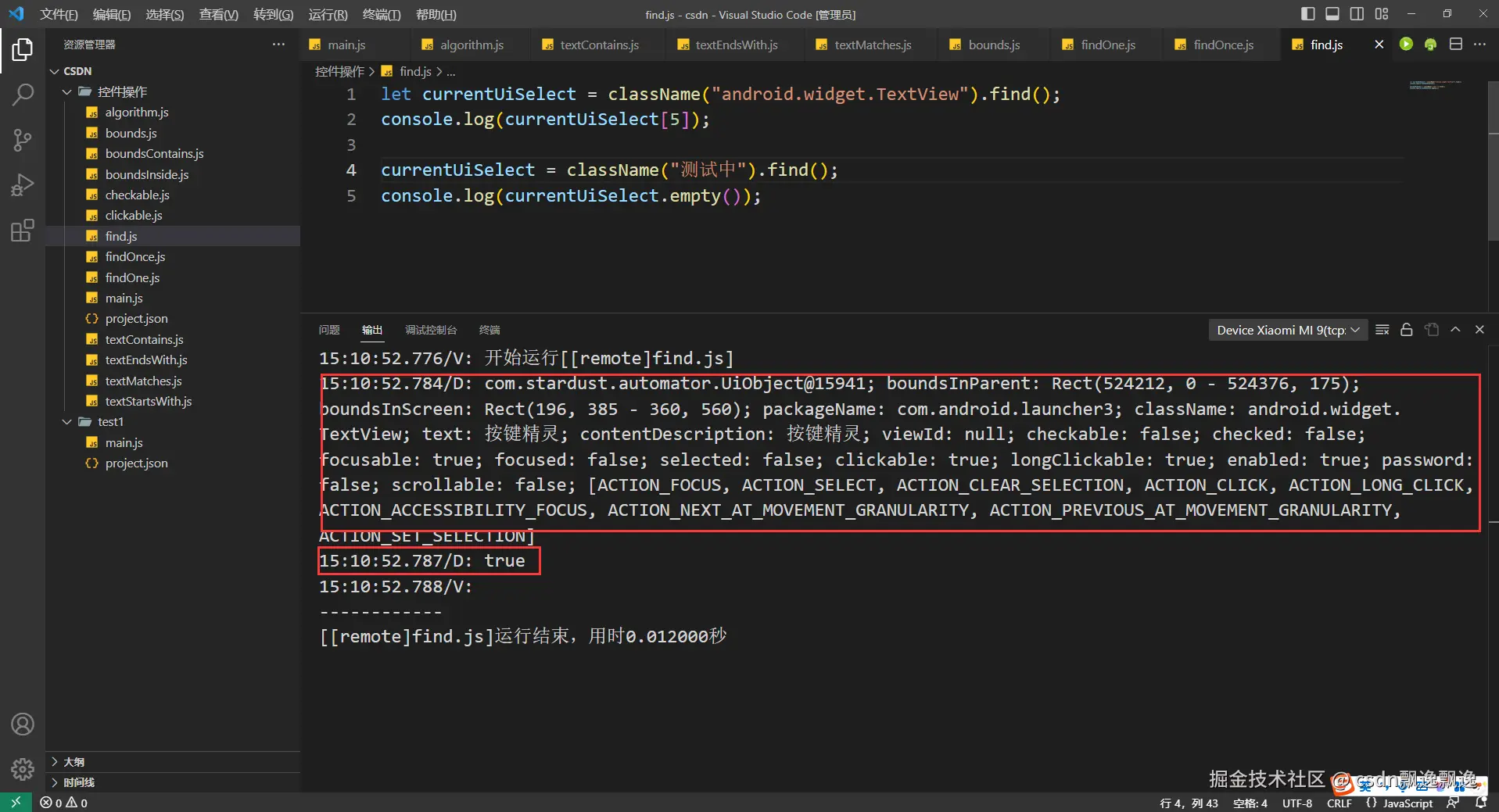Open the Source Control view in activity bar
This screenshot has width=1499, height=812.
click(23, 141)
